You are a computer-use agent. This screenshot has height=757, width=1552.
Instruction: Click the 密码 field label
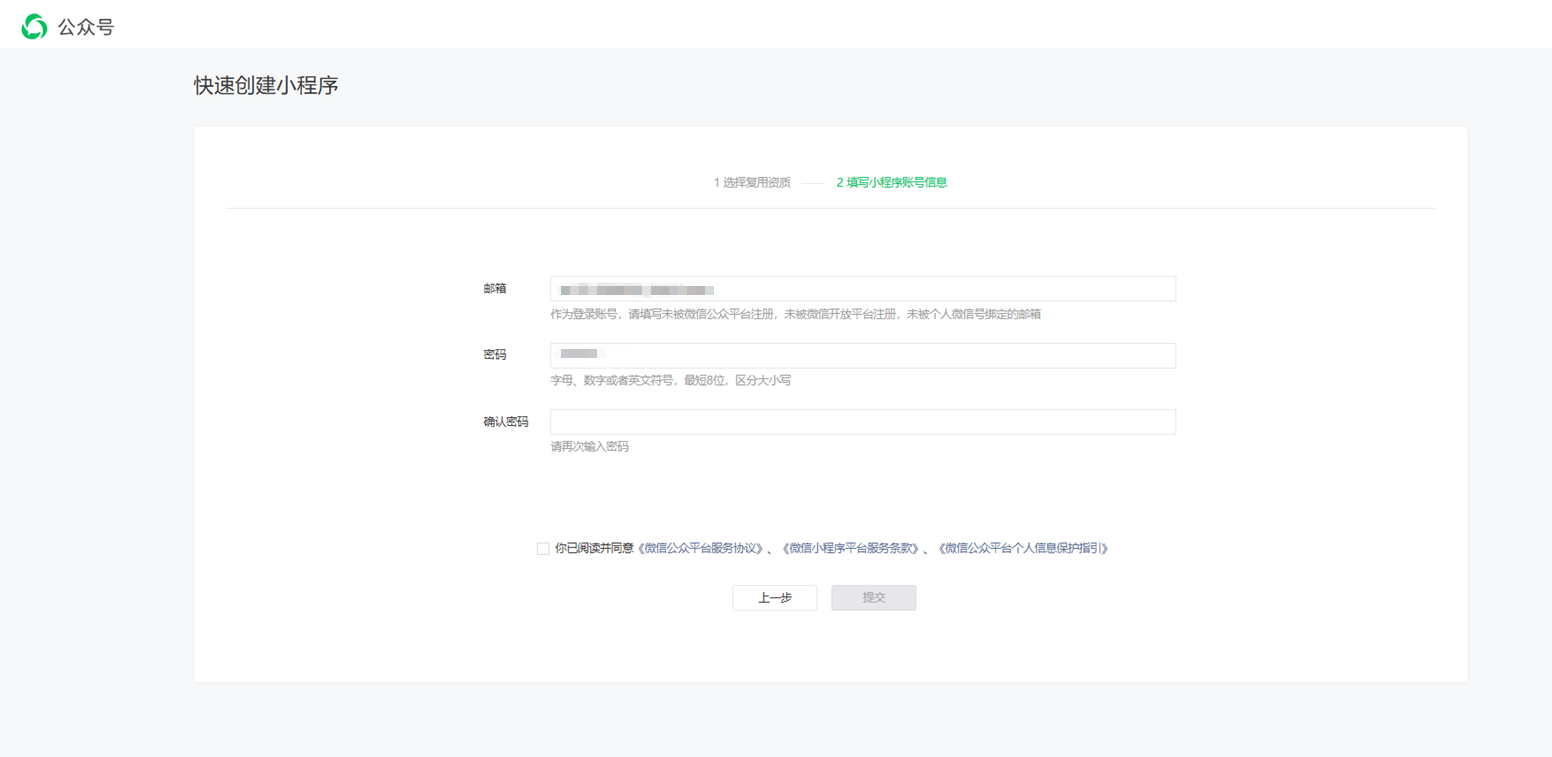point(495,355)
